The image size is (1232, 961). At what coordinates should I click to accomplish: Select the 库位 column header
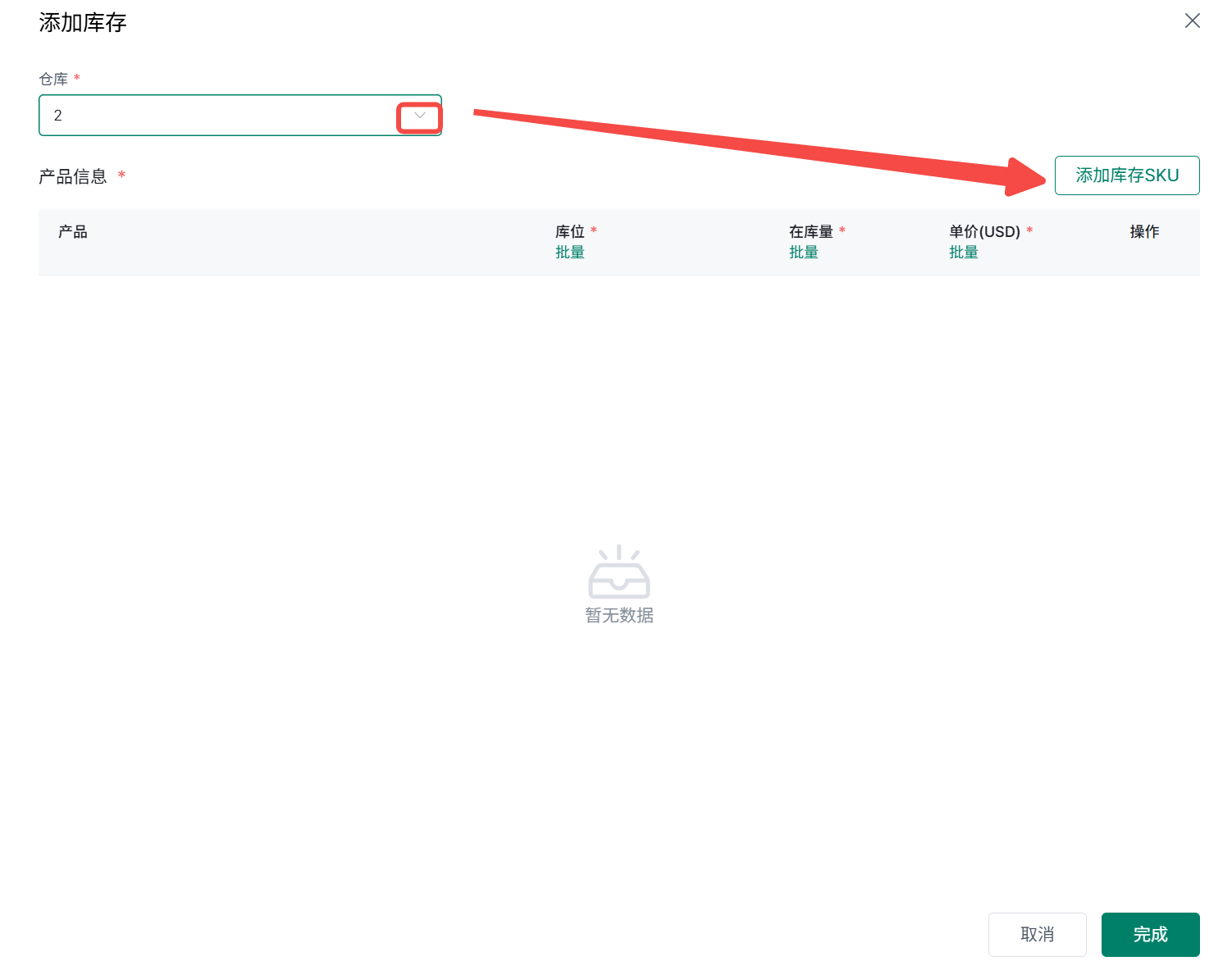click(570, 232)
